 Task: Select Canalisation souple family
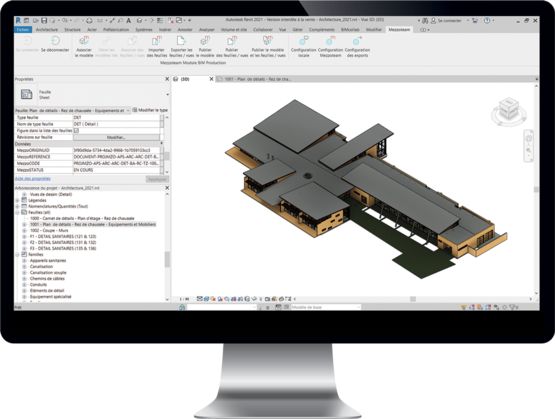[48, 272]
